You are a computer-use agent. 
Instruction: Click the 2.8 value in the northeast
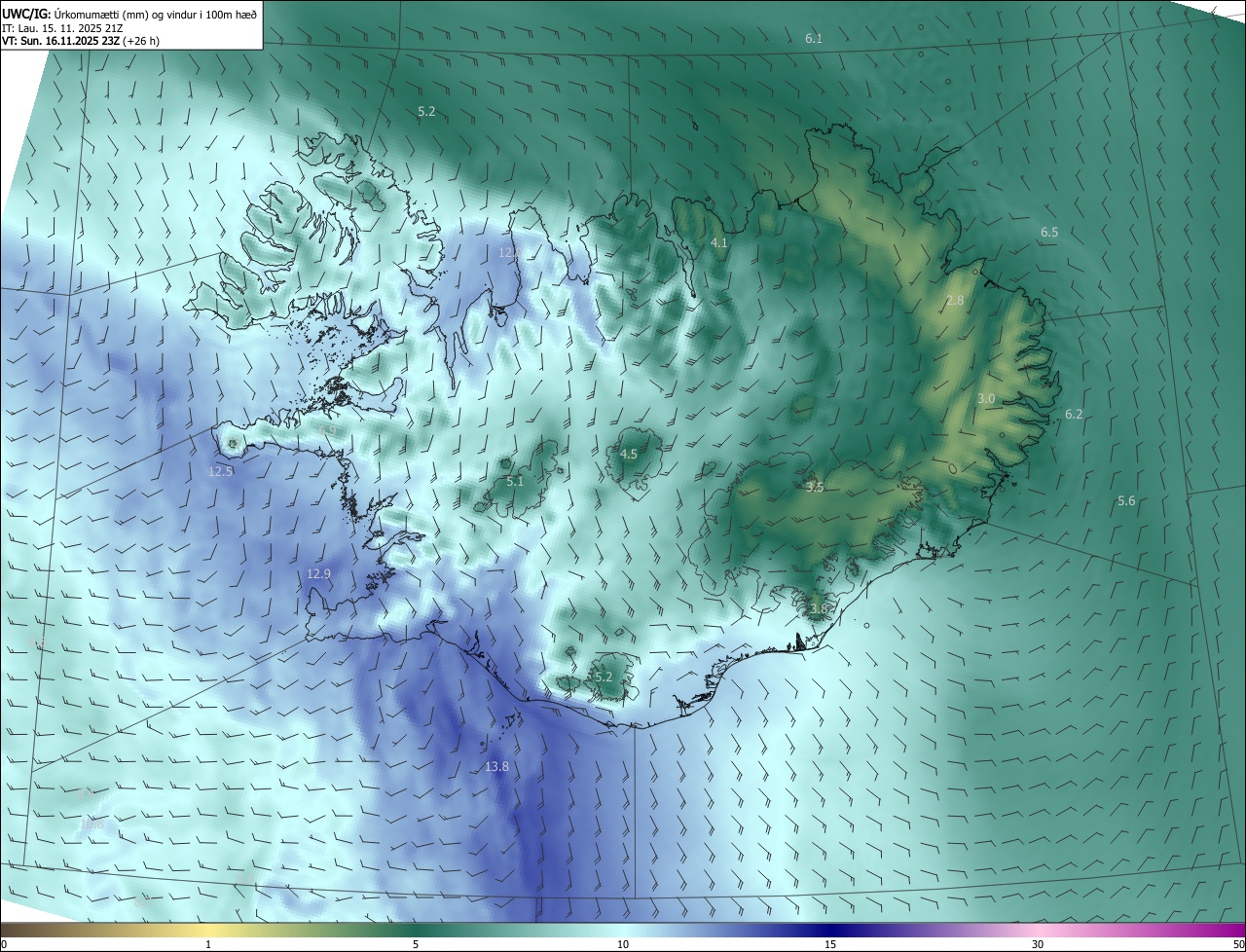955,301
